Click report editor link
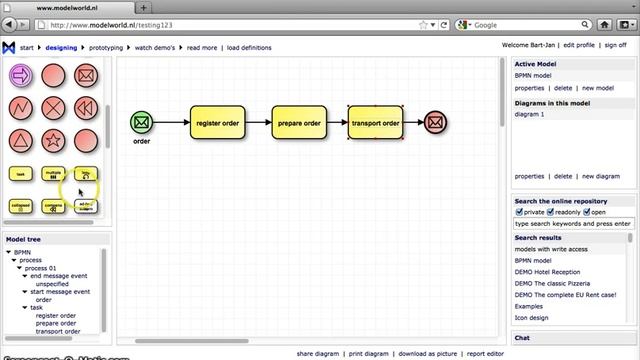This screenshot has height=360, width=640. pyautogui.click(x=485, y=354)
